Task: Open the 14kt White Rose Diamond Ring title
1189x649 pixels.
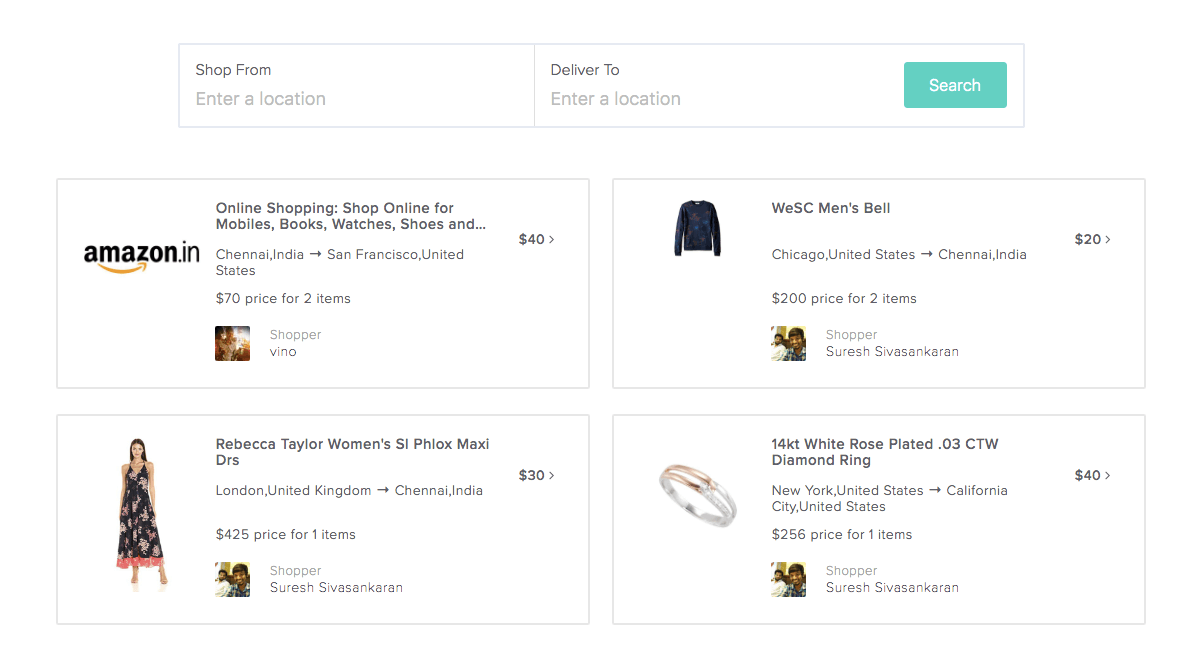Action: (884, 452)
